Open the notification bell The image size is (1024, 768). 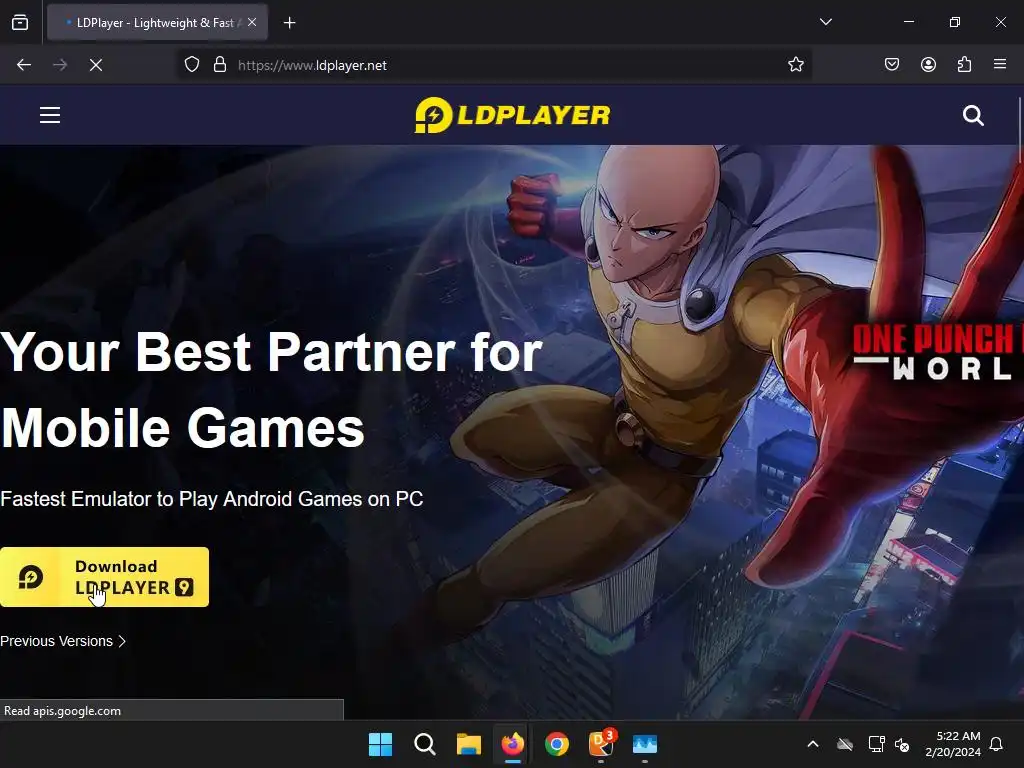pyautogui.click(x=997, y=744)
